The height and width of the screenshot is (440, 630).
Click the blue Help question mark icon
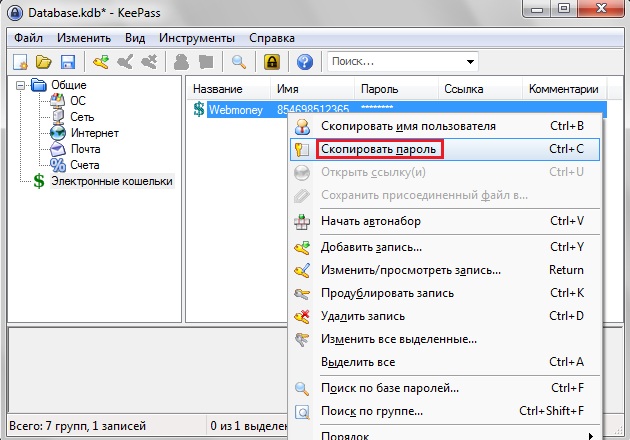click(x=305, y=62)
